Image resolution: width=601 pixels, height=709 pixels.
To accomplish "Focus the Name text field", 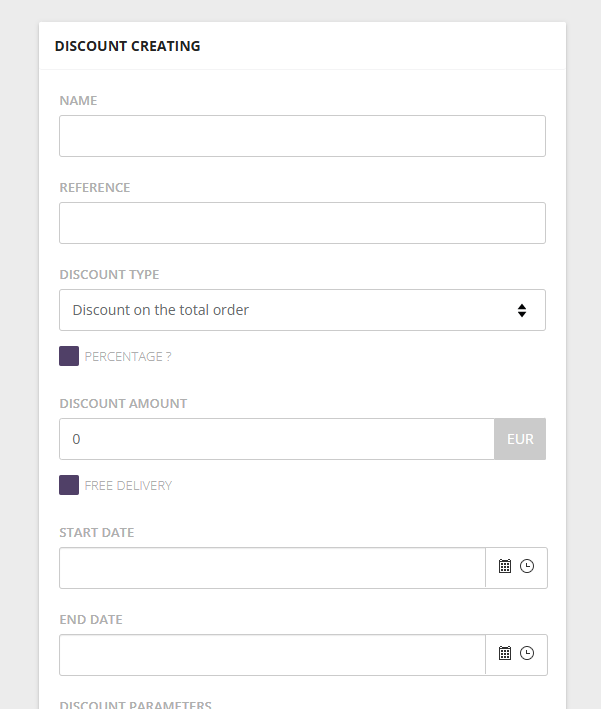I will [302, 136].
